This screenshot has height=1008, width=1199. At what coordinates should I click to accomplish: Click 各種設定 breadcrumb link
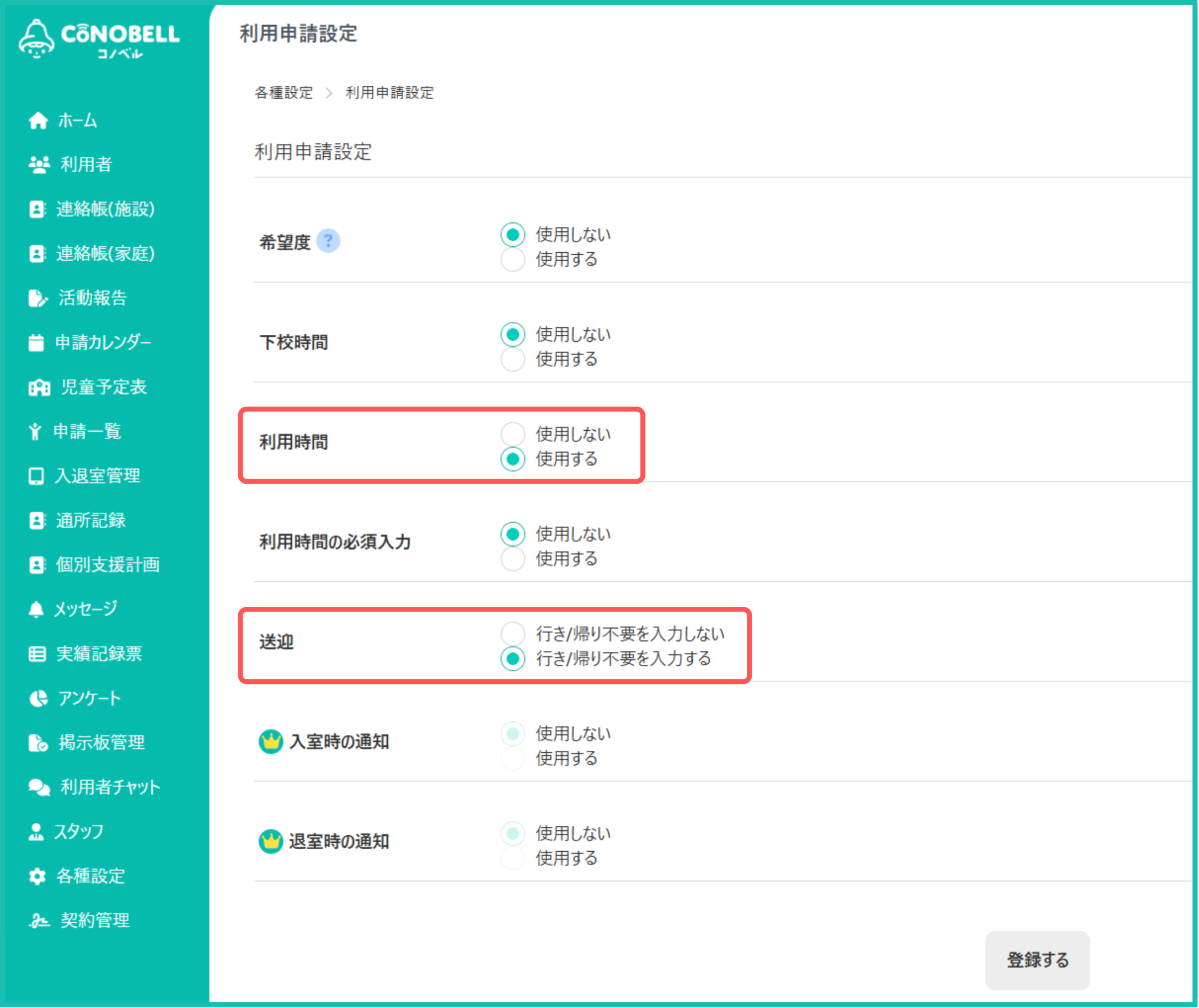pyautogui.click(x=283, y=93)
